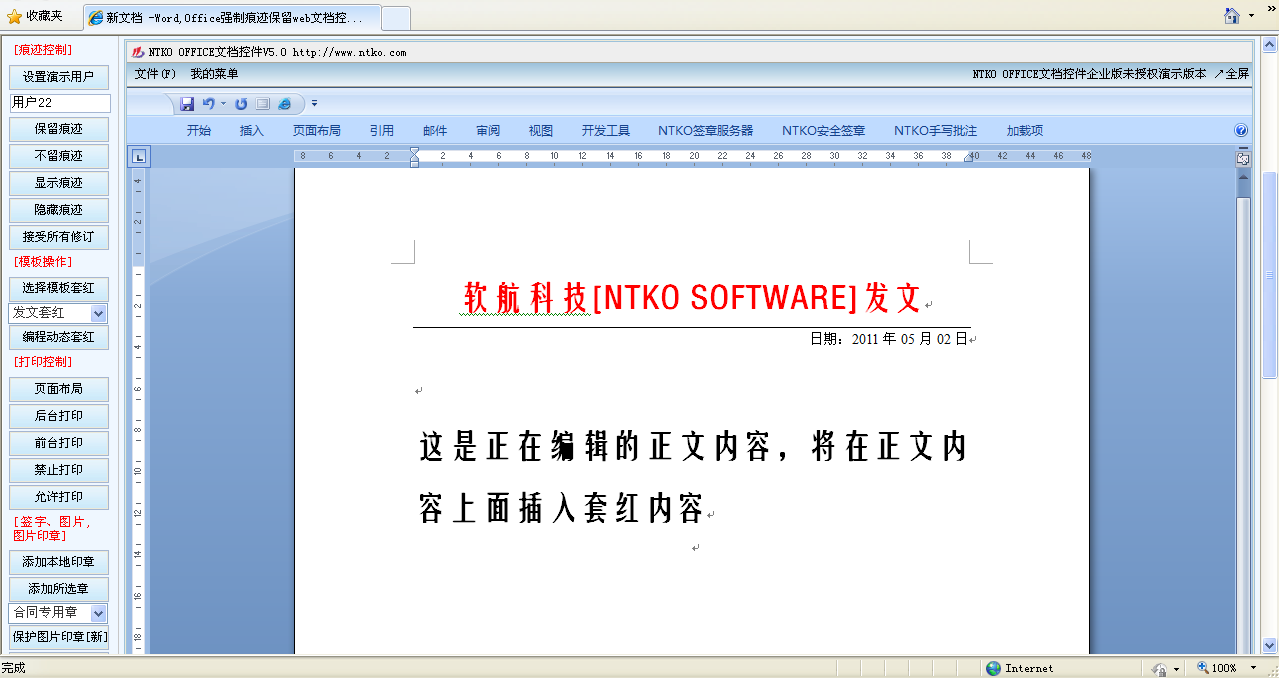Click the 后台打印 button

[59, 416]
